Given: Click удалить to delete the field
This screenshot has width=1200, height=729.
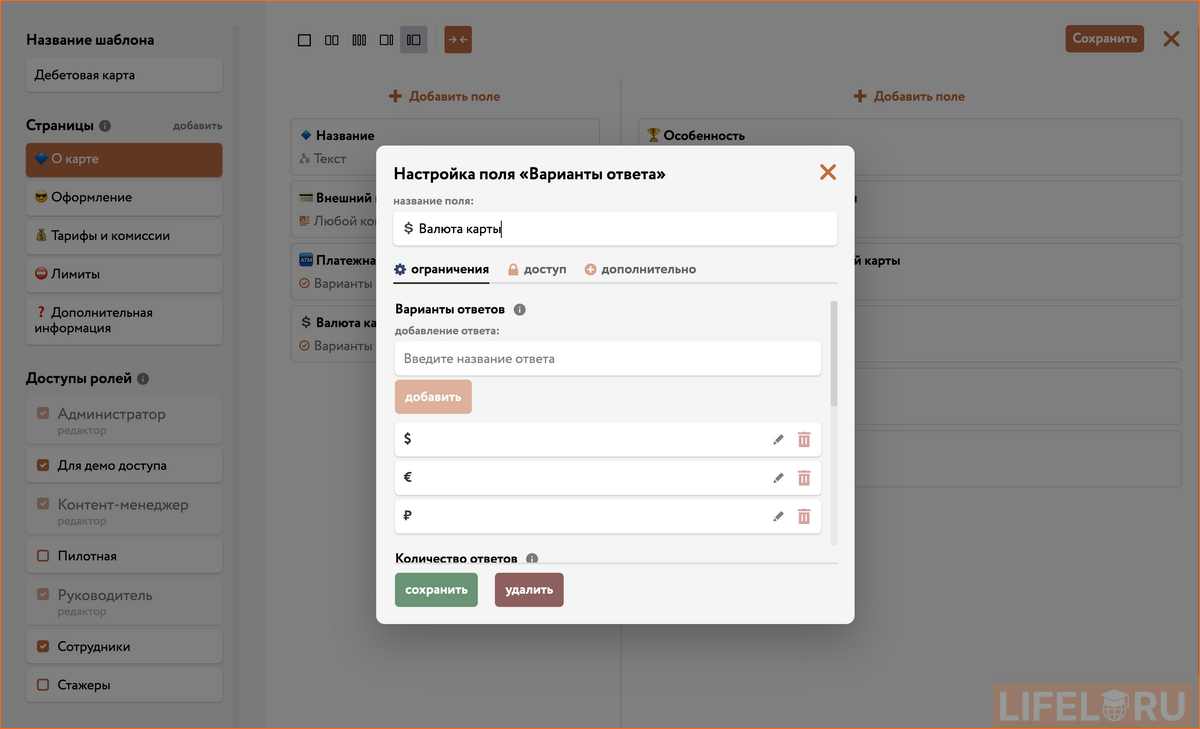Looking at the screenshot, I should [x=528, y=589].
